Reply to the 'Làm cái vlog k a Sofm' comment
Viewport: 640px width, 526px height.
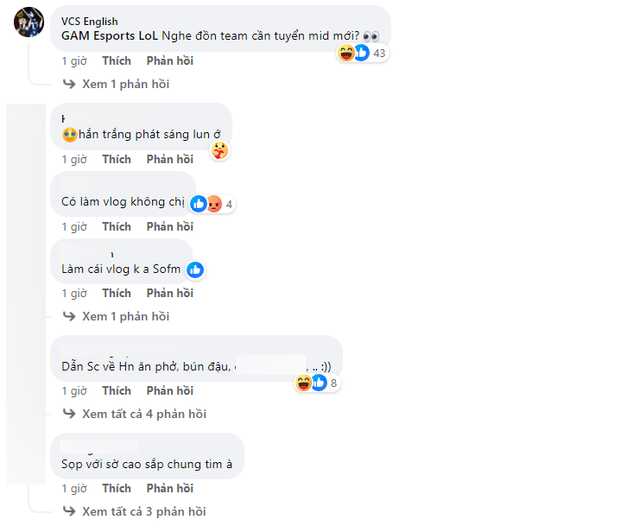[x=170, y=293]
